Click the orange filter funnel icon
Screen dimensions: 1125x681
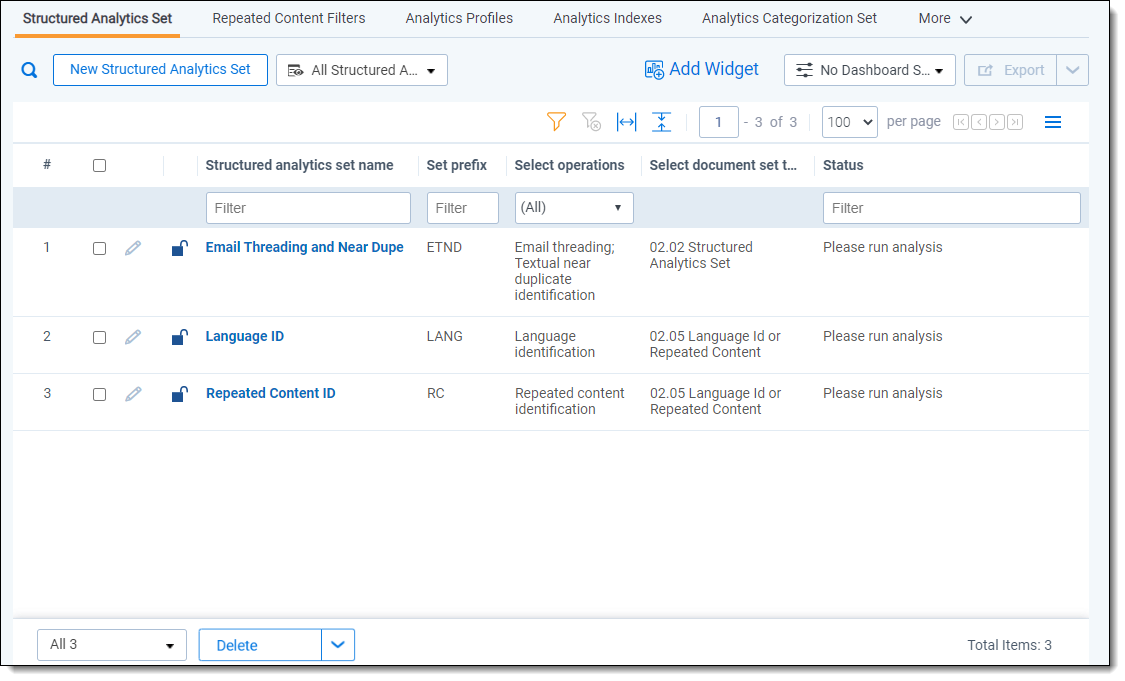[557, 122]
